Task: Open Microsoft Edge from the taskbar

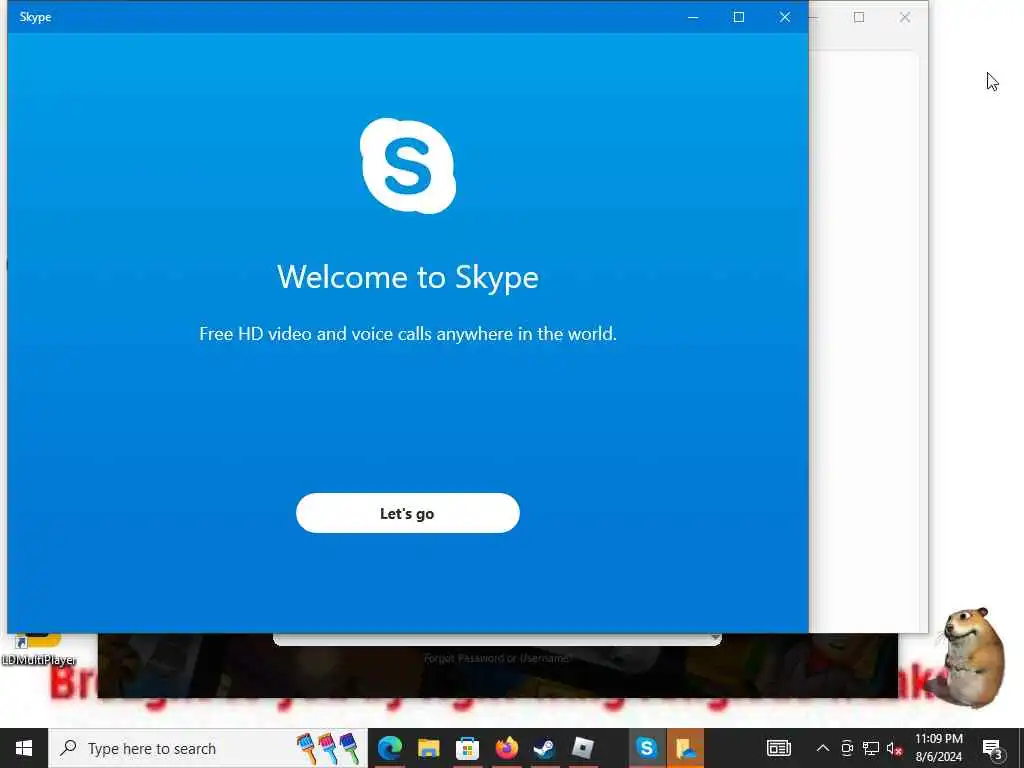Action: coord(390,748)
